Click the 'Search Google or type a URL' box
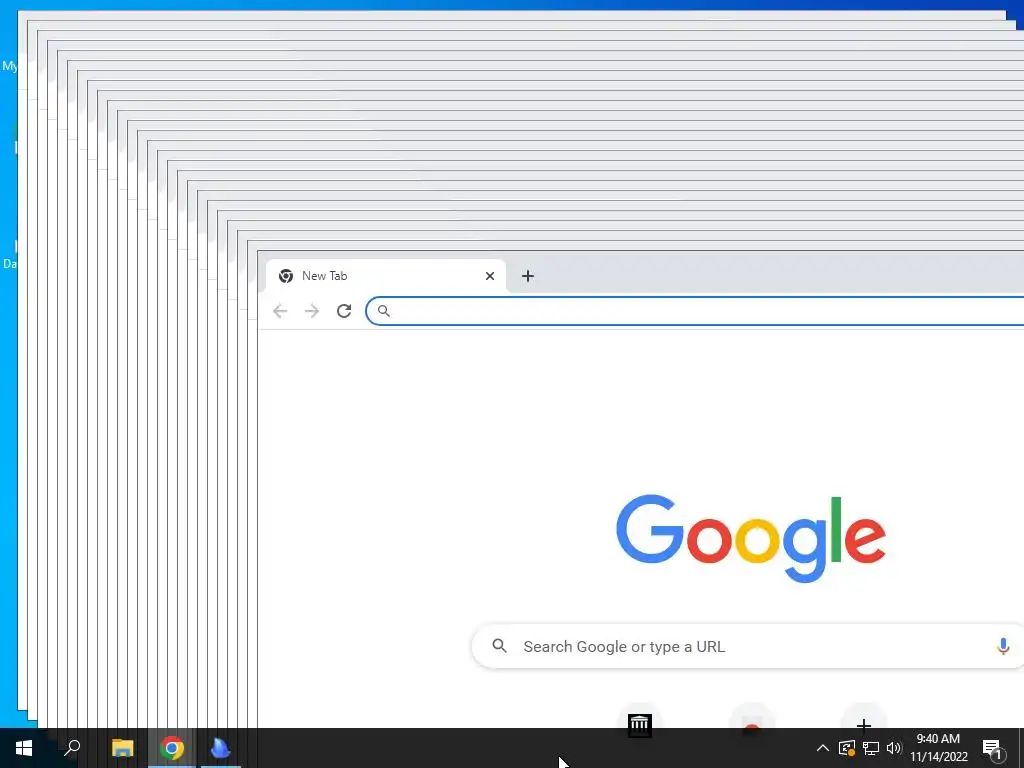Screen dimensions: 1024x768 [748, 647]
